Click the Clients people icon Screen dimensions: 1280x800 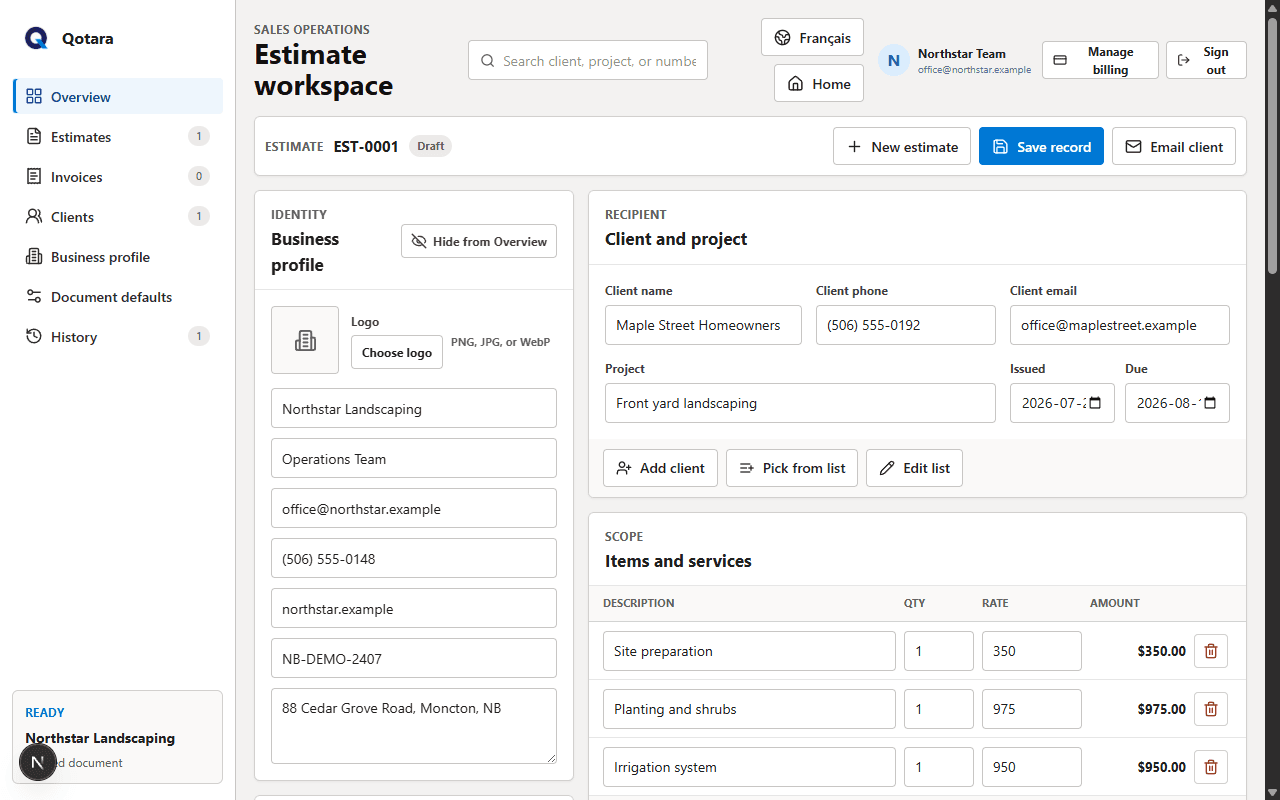click(x=34, y=216)
